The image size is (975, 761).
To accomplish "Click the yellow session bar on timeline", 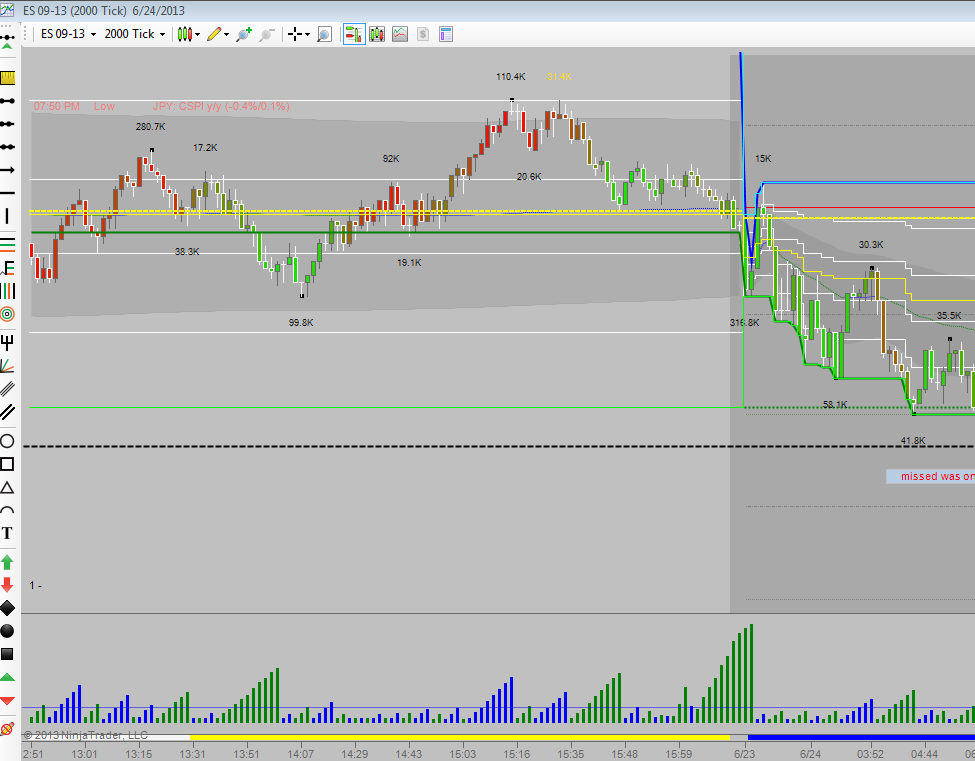I will pyautogui.click(x=460, y=737).
